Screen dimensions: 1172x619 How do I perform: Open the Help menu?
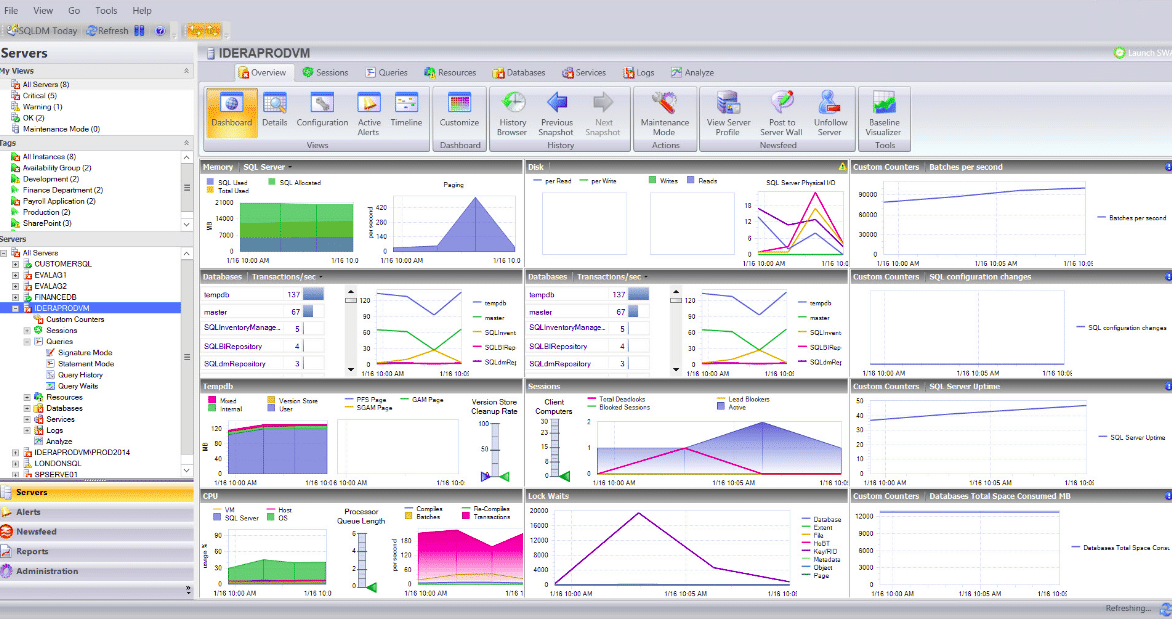point(142,10)
